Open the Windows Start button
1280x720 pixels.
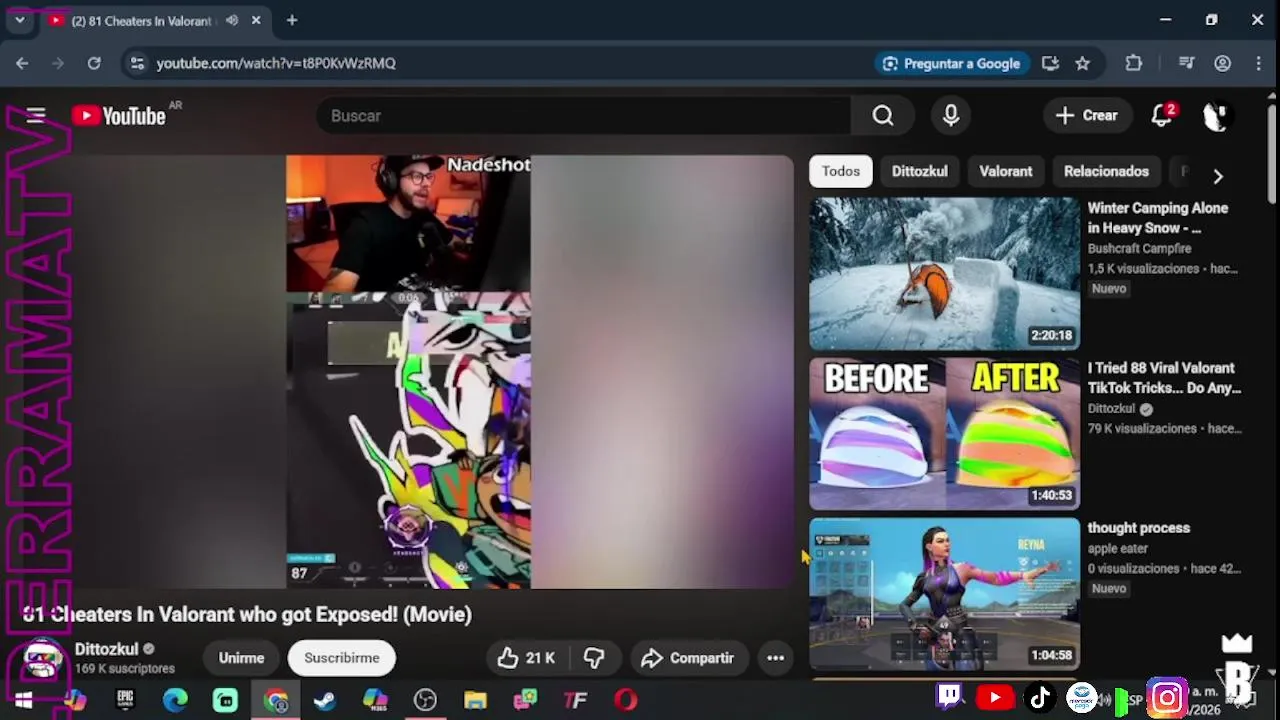(24, 700)
